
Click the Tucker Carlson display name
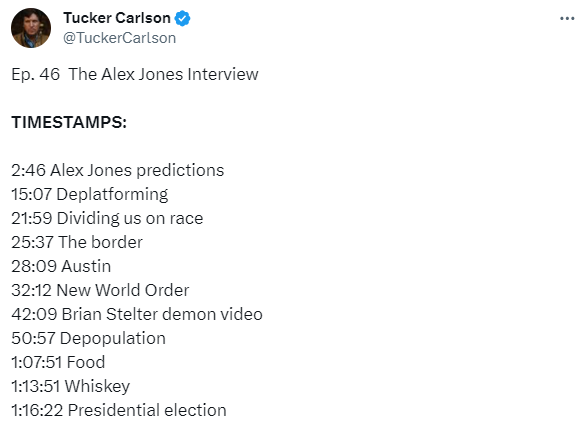[x=117, y=18]
